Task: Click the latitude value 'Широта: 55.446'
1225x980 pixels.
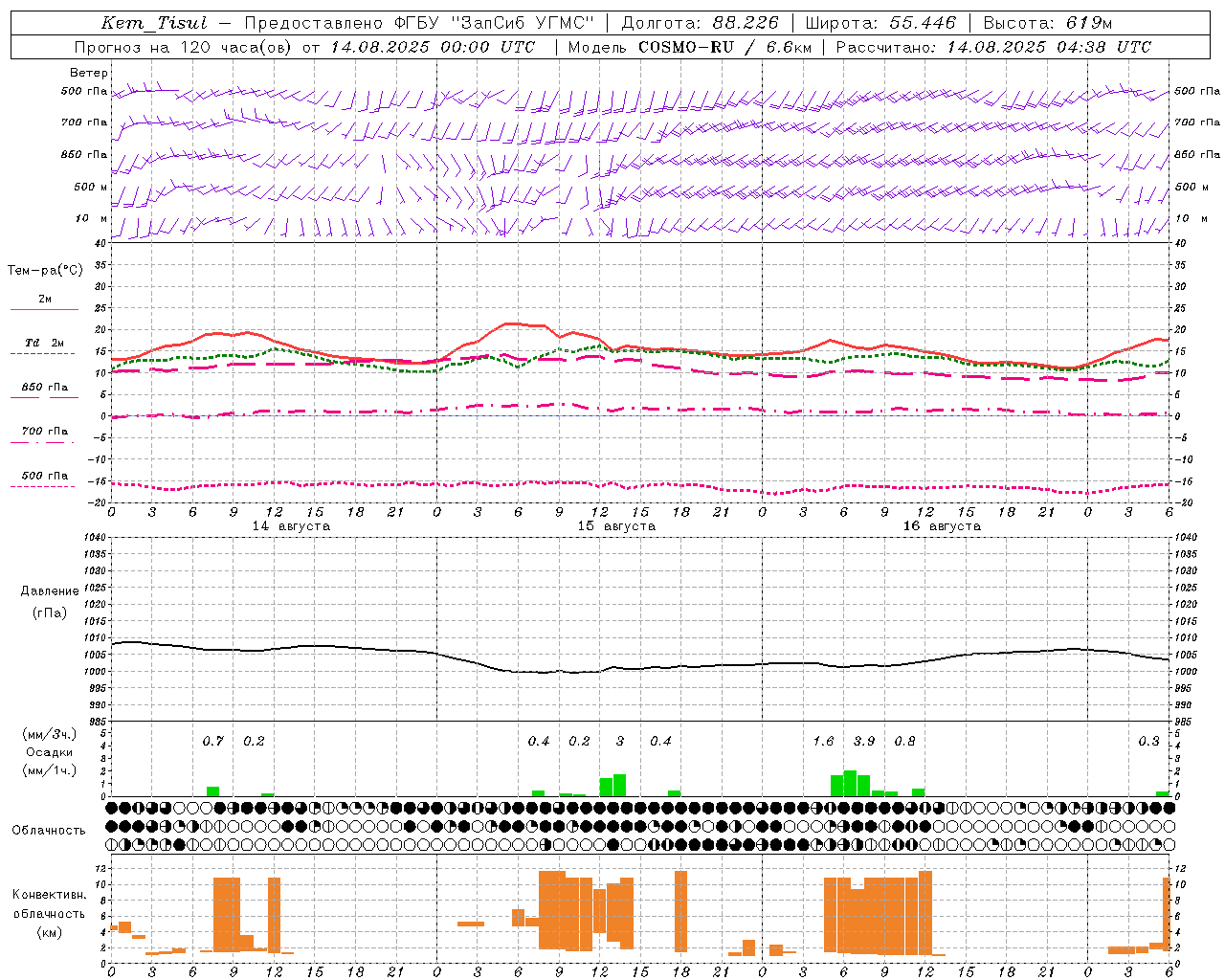Action: tap(880, 23)
